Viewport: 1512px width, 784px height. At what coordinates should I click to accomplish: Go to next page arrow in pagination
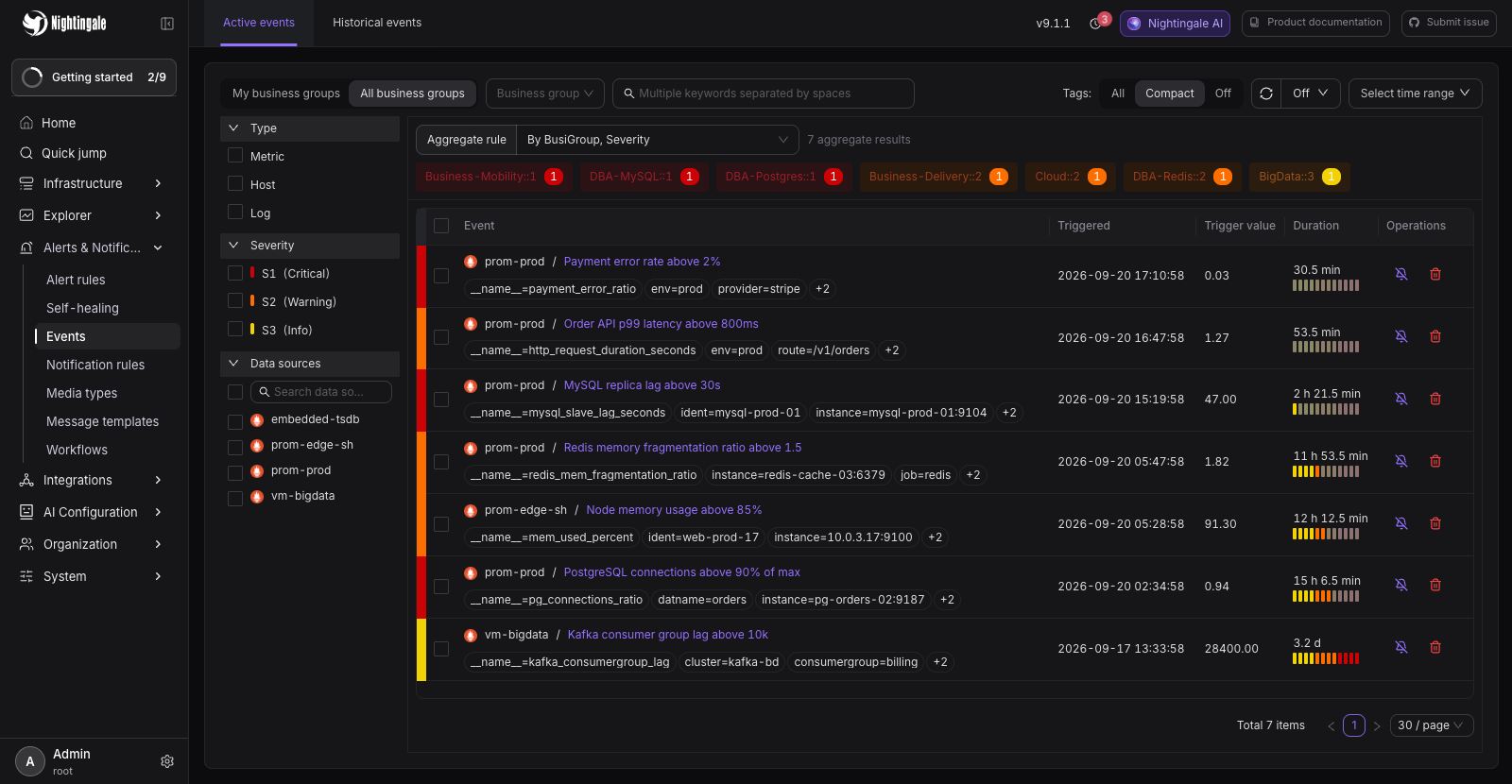[1377, 725]
